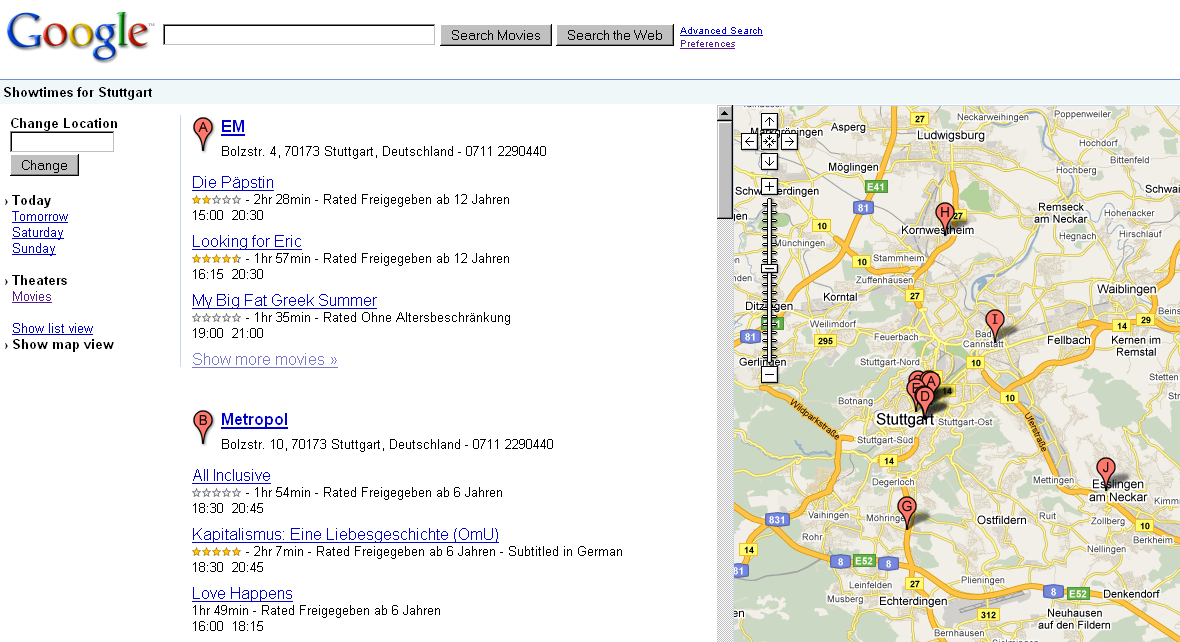This screenshot has height=642, width=1180.
Task: Select map marker J near Esslingen
Action: [1105, 468]
